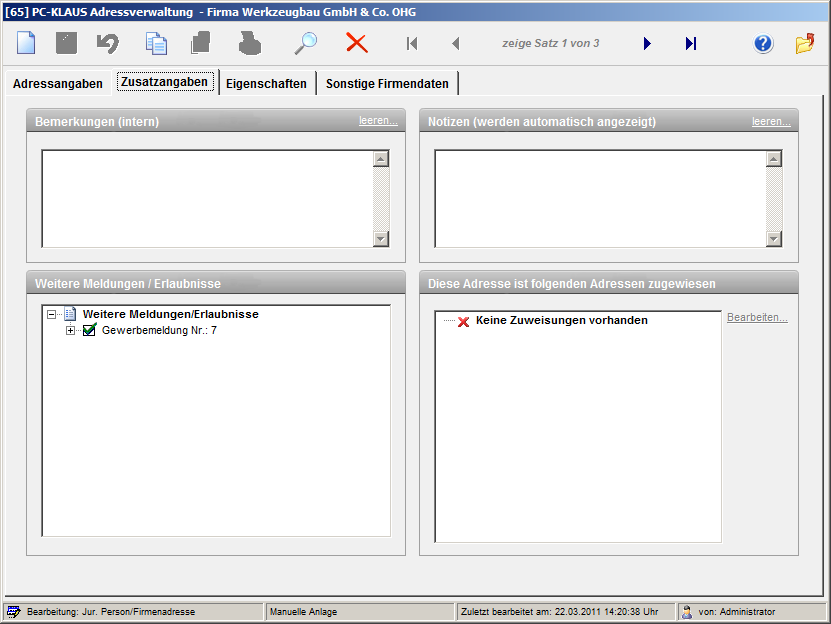
Task: Expand the Gewerbemeldung Nr.: 7 tree node
Action: click(70, 330)
